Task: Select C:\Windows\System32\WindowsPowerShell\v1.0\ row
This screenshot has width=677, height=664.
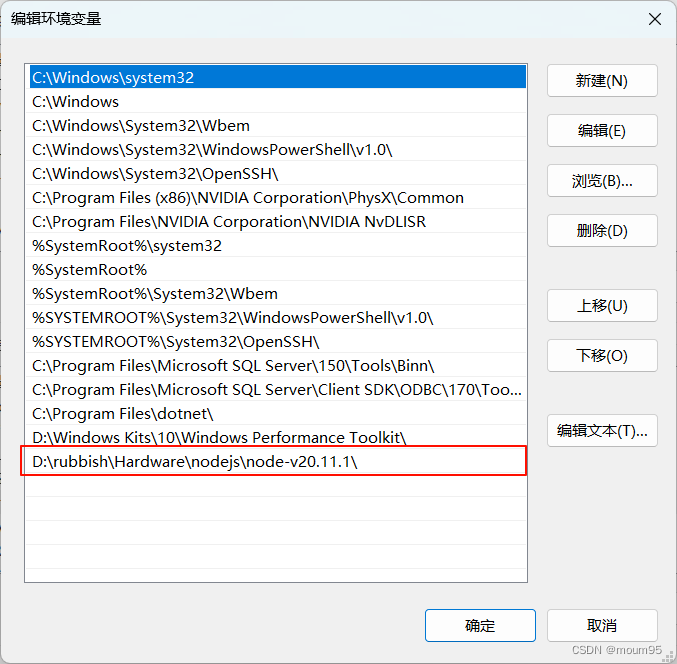Action: [x=278, y=149]
